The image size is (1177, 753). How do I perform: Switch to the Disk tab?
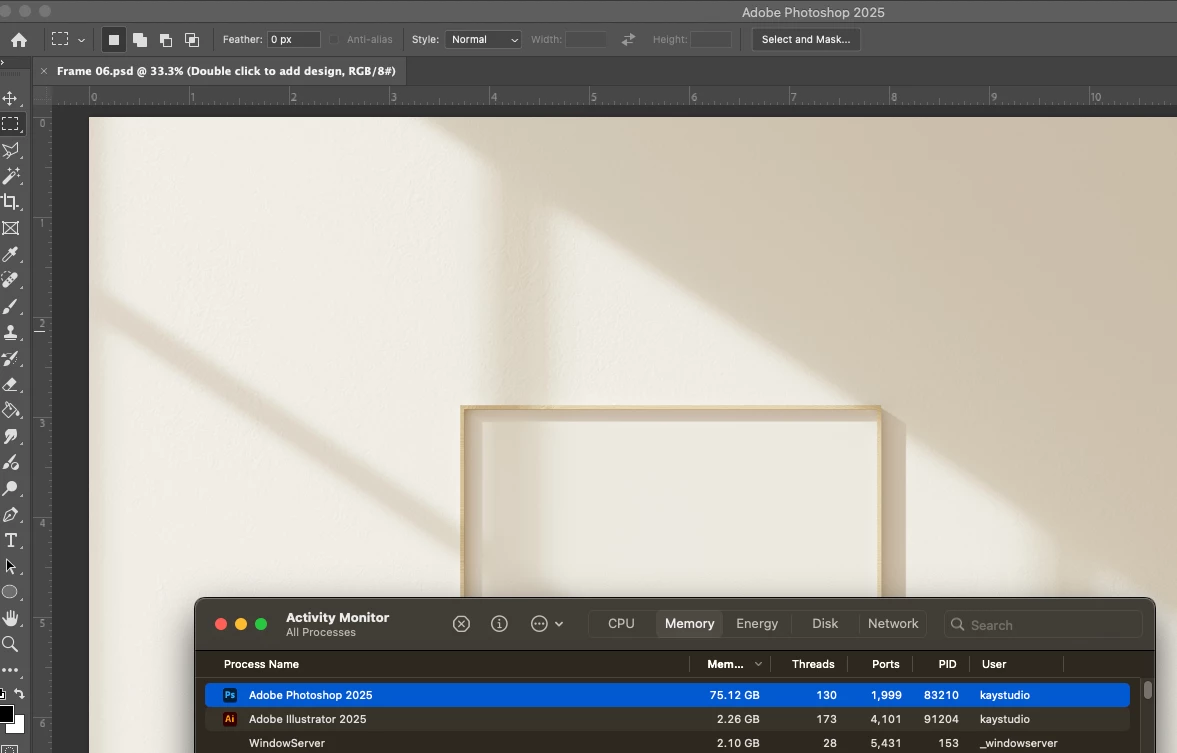click(x=825, y=624)
